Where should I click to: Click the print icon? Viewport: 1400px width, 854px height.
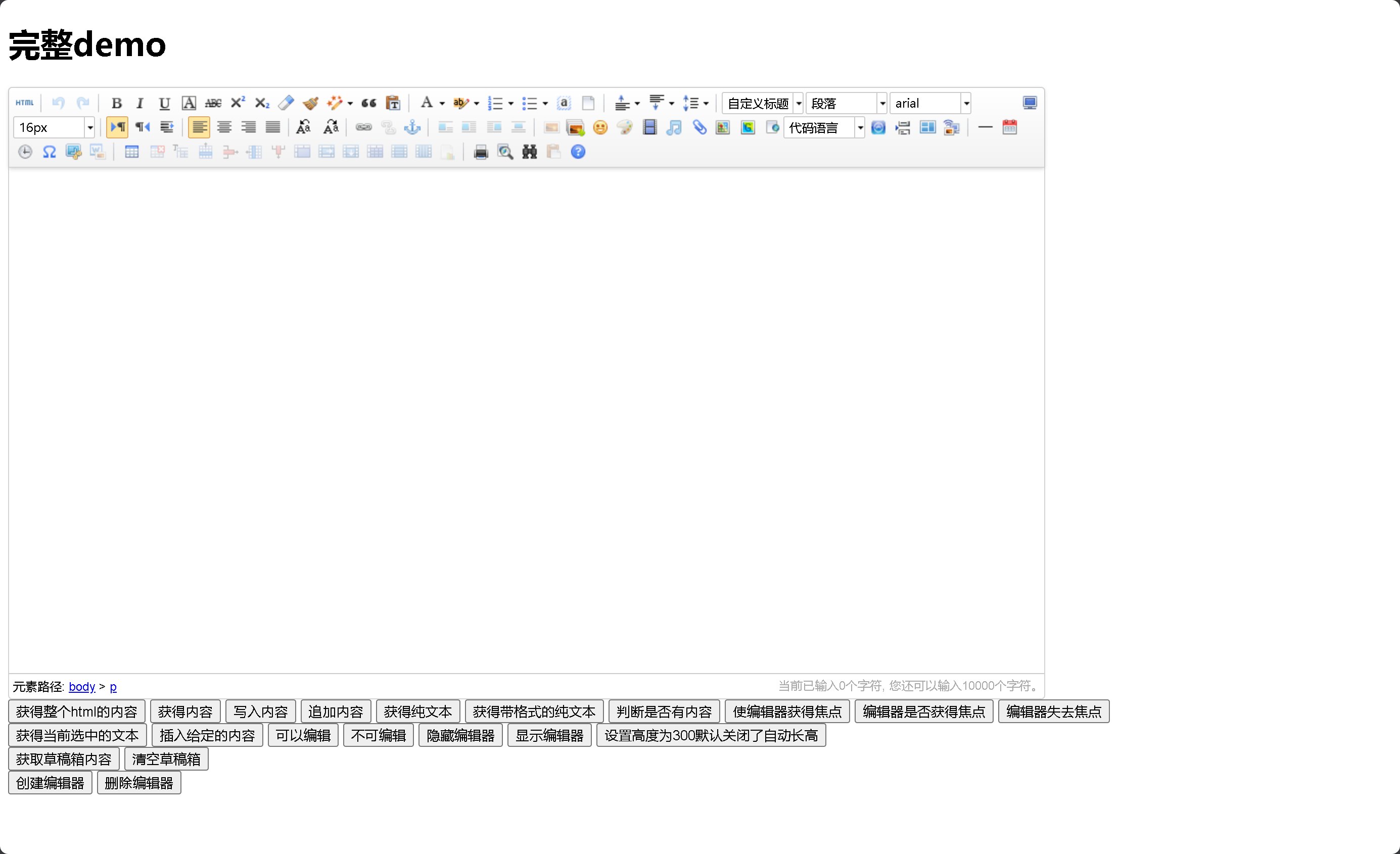point(481,152)
